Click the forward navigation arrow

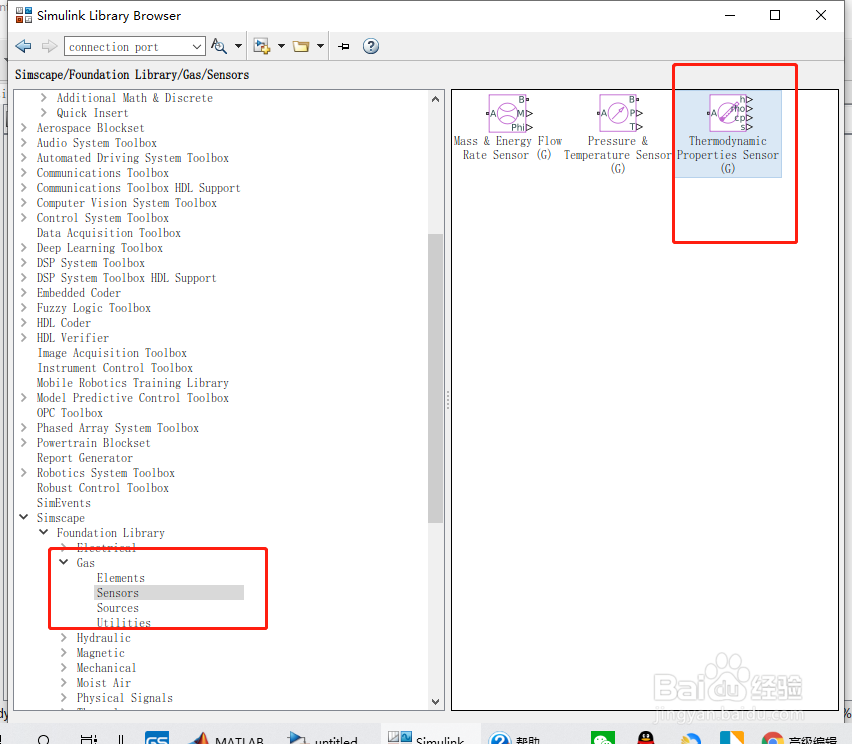[49, 46]
